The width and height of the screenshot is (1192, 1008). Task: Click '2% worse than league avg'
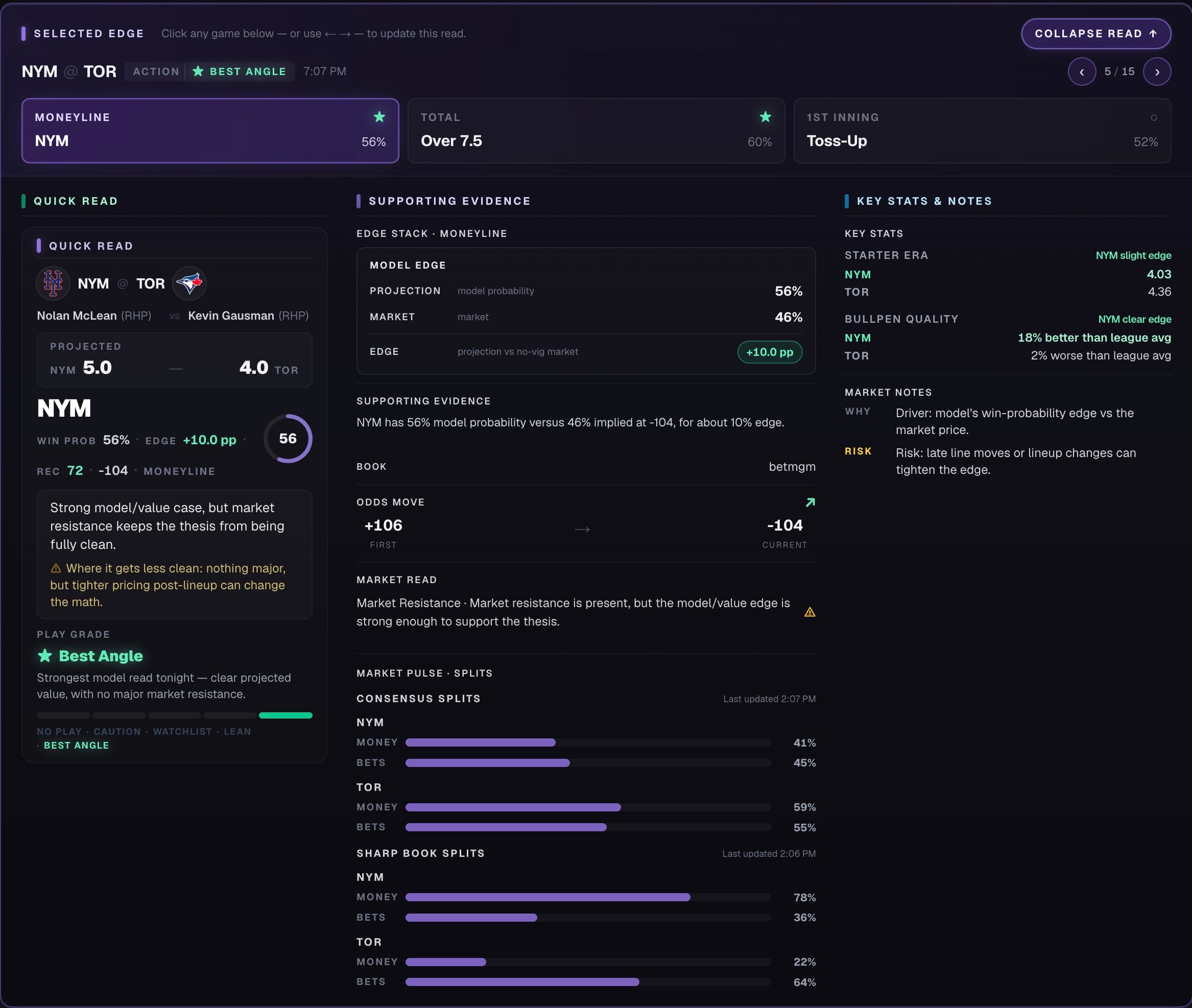point(1101,355)
